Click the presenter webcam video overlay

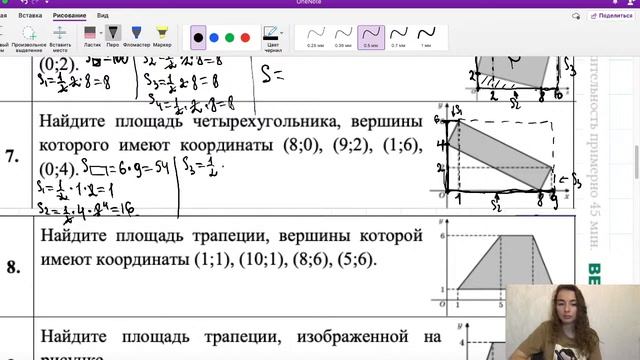click(573, 322)
